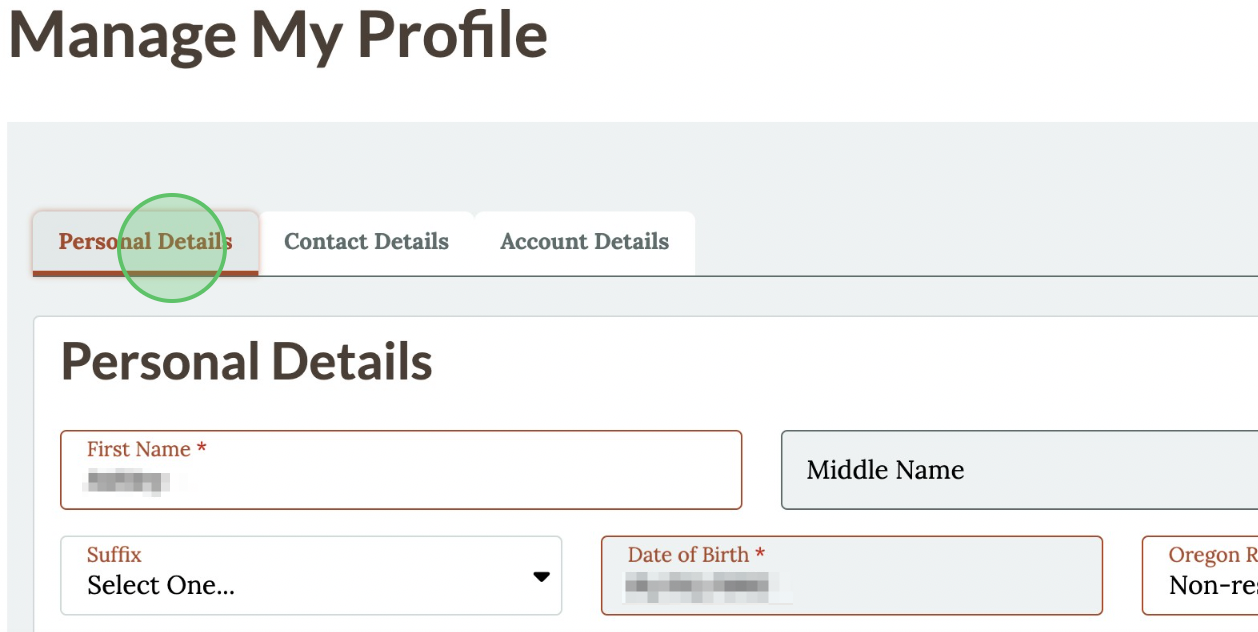Select the Date of Birth field
The height and width of the screenshot is (632, 1258).
click(852, 575)
